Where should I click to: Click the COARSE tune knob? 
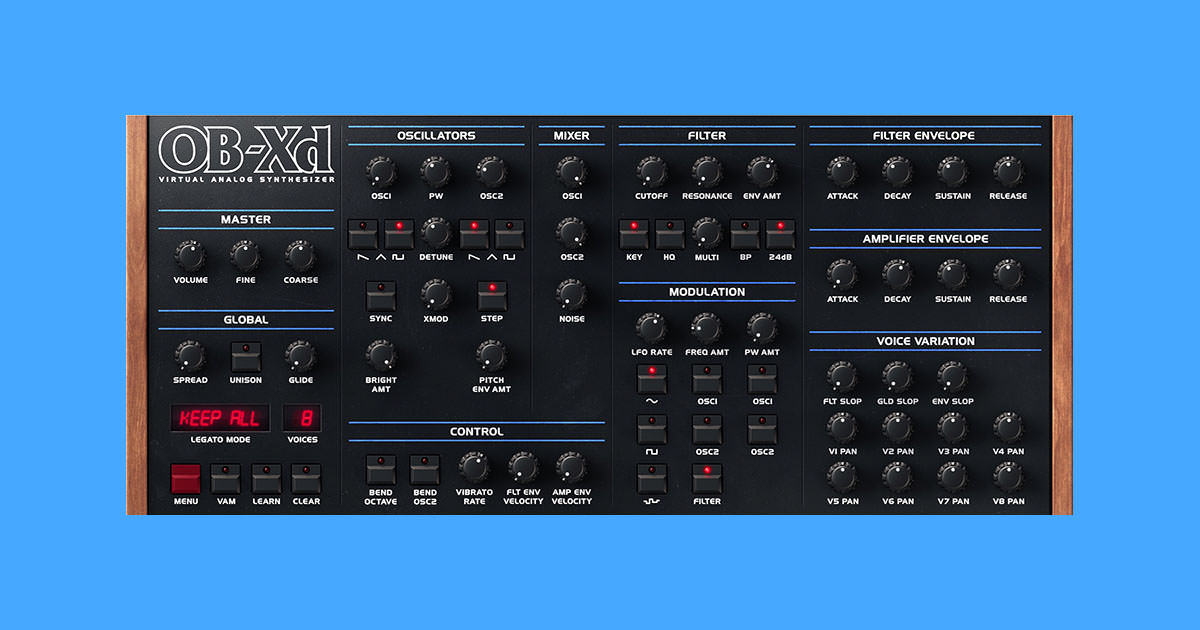tap(301, 255)
